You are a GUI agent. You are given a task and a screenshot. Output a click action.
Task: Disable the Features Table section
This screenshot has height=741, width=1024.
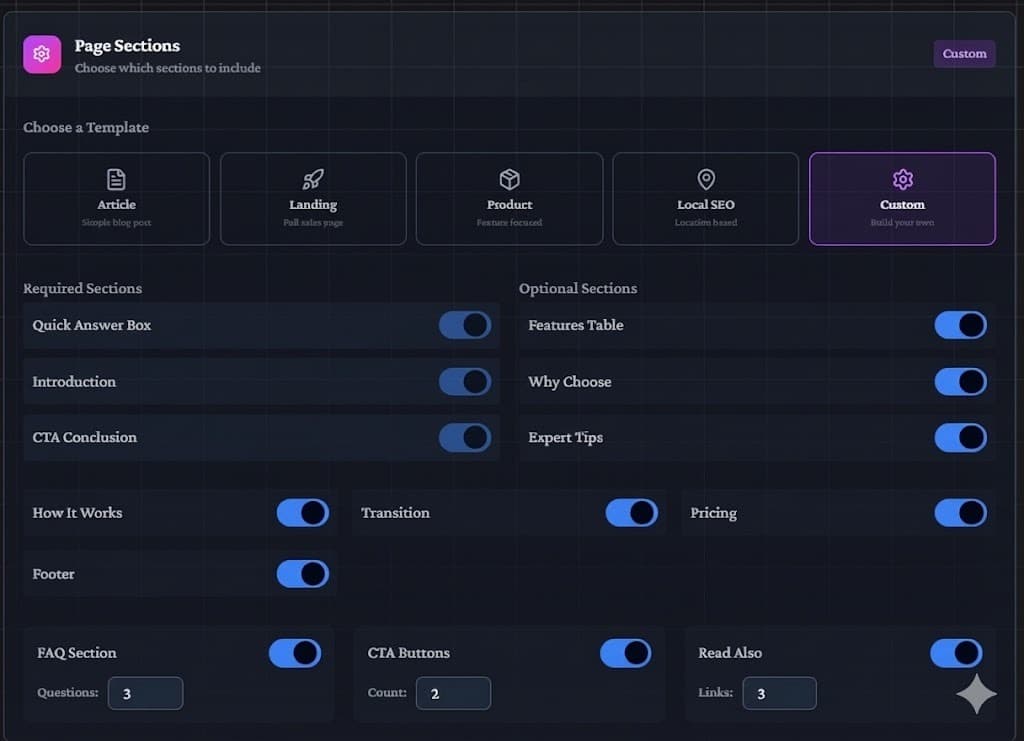(960, 325)
